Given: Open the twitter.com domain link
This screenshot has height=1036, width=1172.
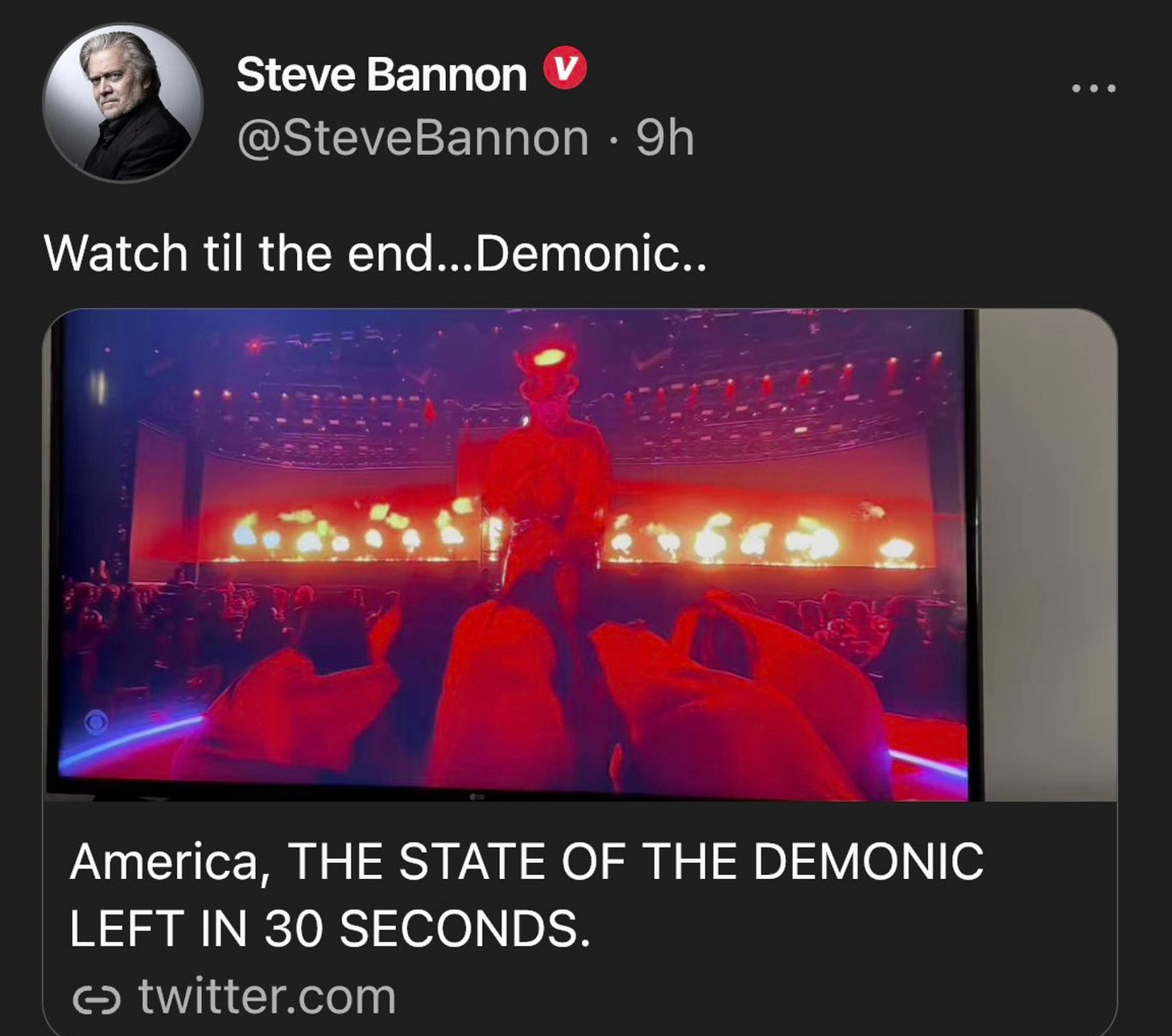Looking at the screenshot, I should click(267, 998).
